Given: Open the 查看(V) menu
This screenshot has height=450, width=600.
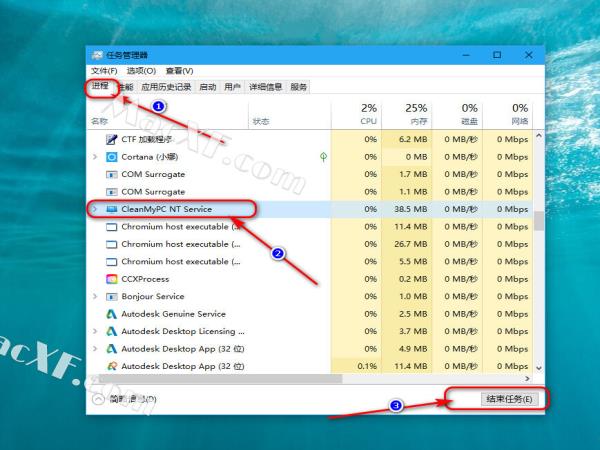Looking at the screenshot, I should point(179,71).
